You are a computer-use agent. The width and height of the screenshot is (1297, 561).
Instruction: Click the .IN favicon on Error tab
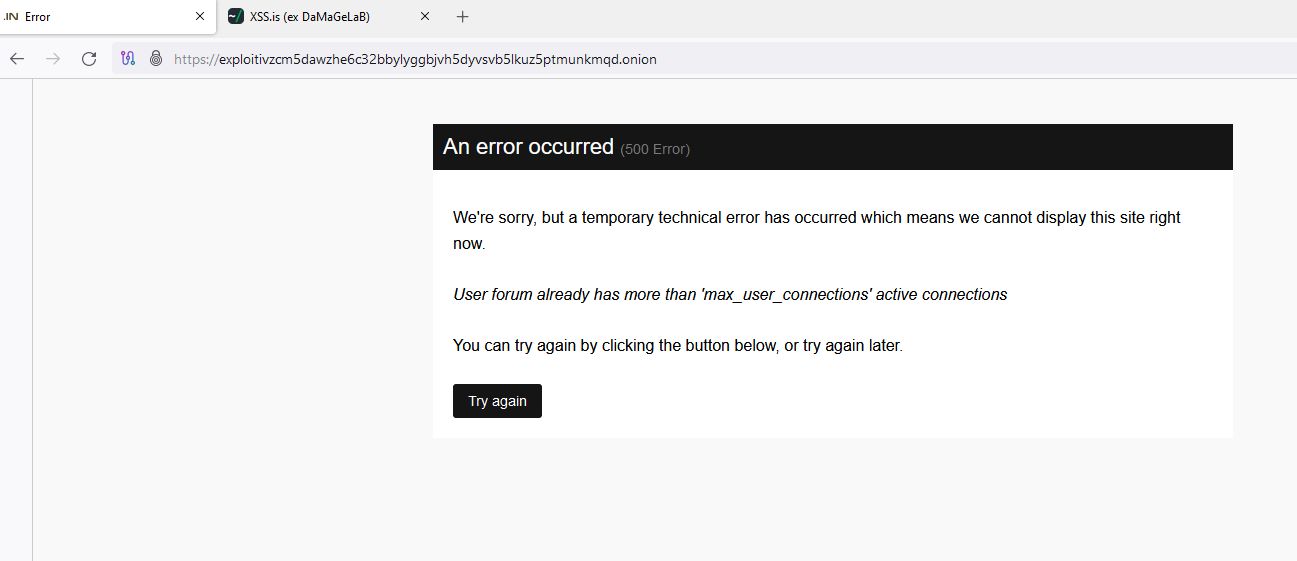point(11,17)
